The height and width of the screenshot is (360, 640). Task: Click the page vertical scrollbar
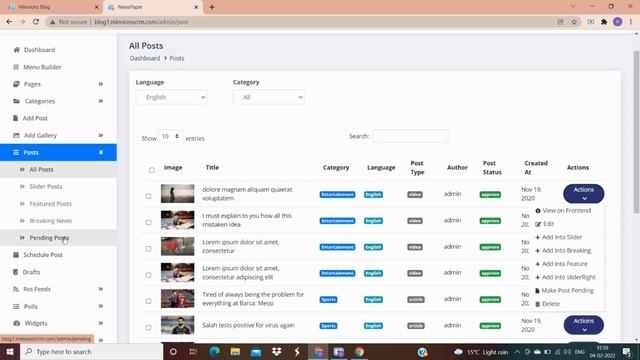tap(636, 131)
